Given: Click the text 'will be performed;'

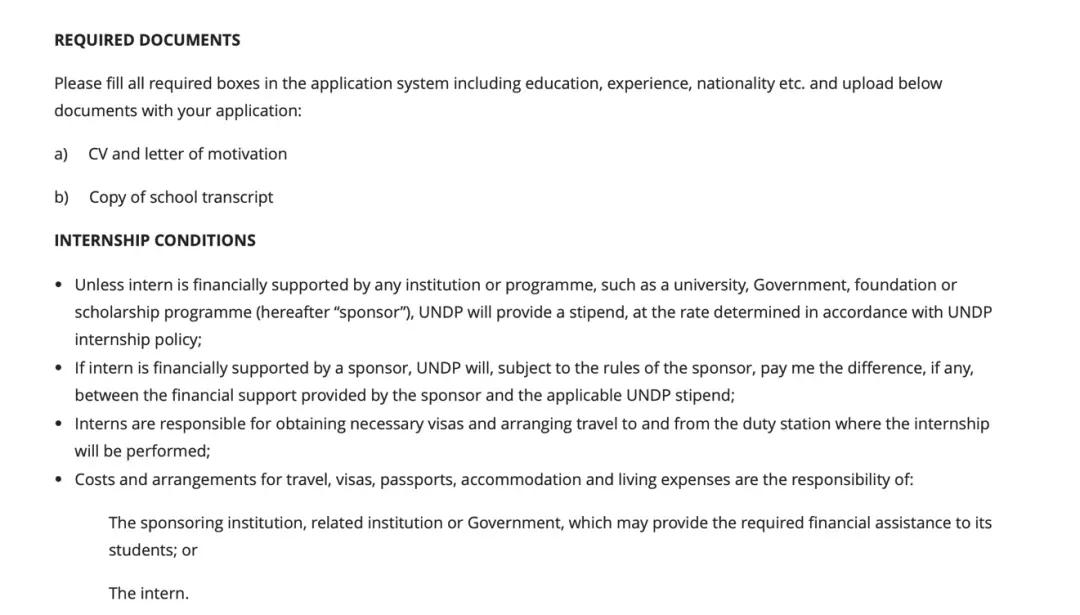Looking at the screenshot, I should coord(143,451).
